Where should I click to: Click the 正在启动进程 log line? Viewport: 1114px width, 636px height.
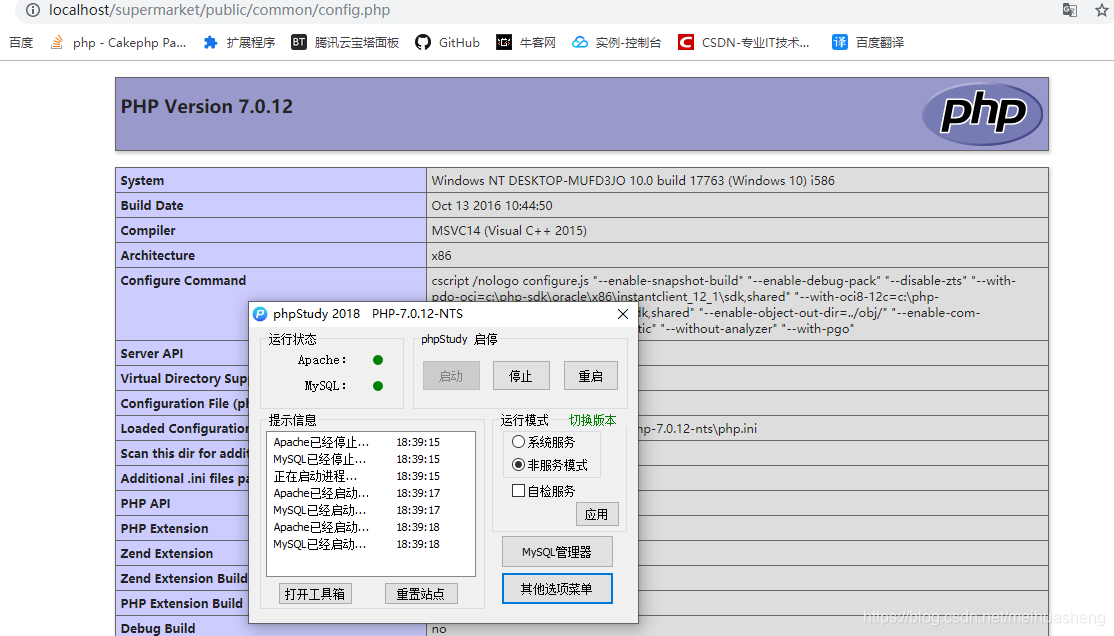(x=357, y=476)
